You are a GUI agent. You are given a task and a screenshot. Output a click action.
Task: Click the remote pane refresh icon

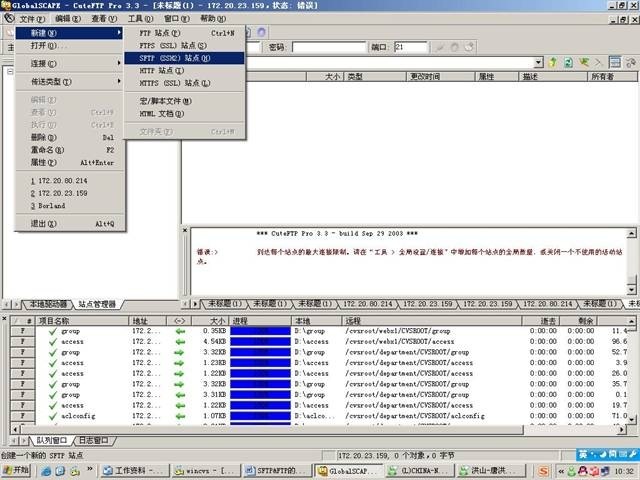click(570, 62)
